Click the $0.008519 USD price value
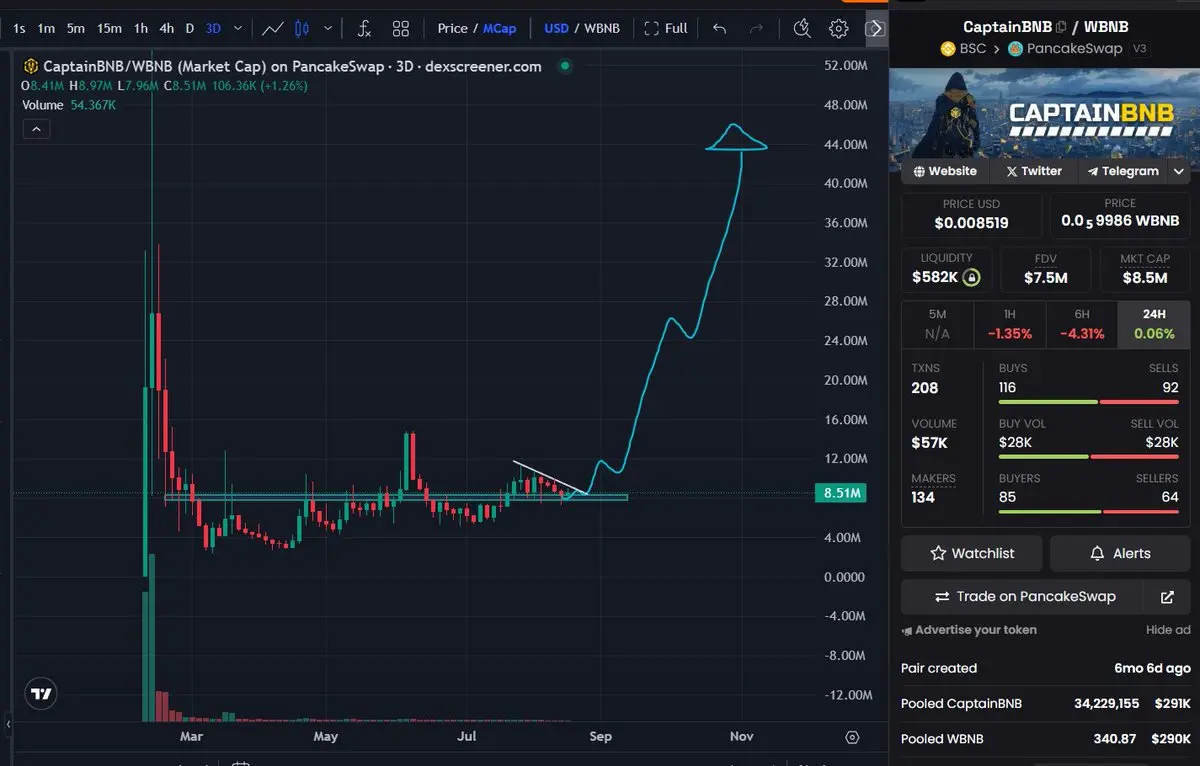Image resolution: width=1200 pixels, height=766 pixels. (x=971, y=223)
